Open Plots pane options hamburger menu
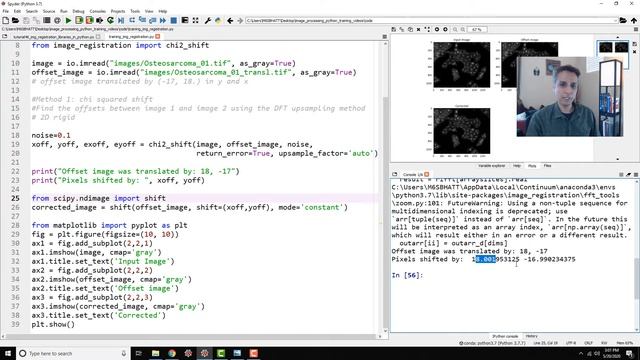Viewport: 640px width, 360px height. click(x=636, y=29)
